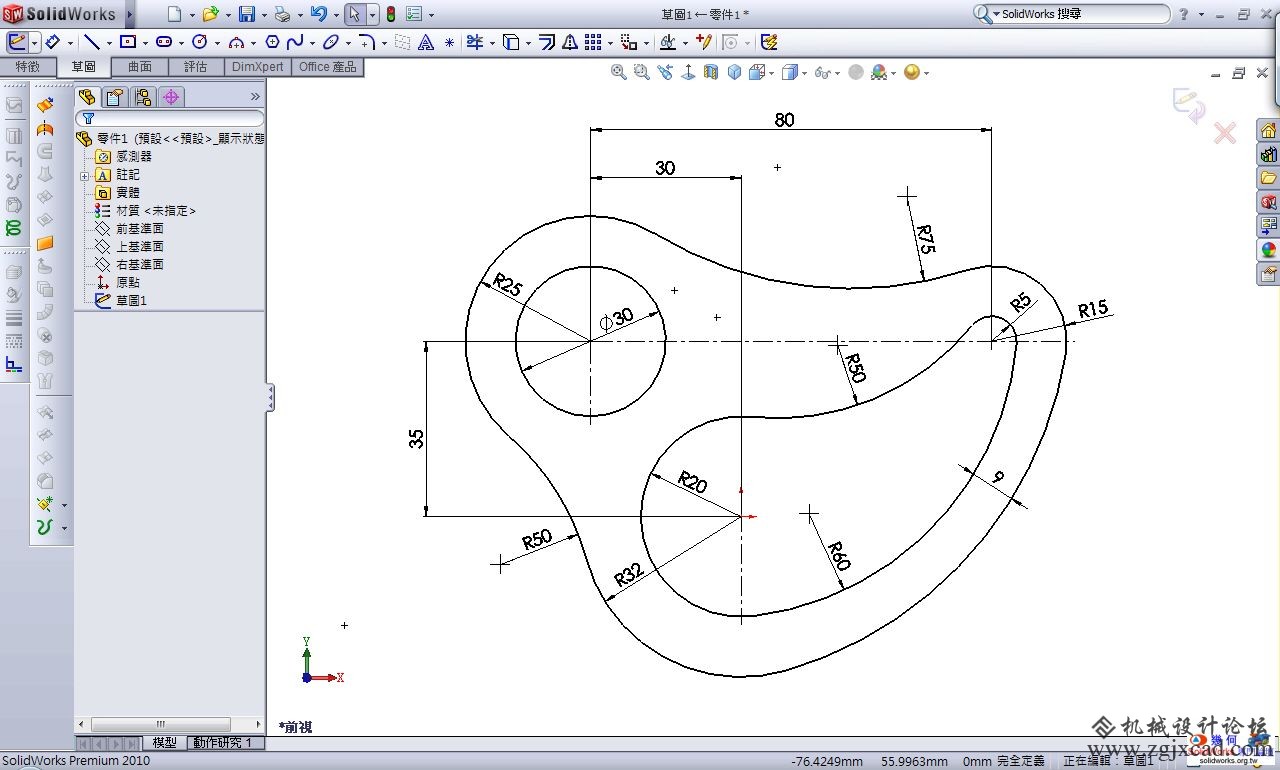Image resolution: width=1280 pixels, height=770 pixels.
Task: Select the Centerpoint Arc tool
Action: point(236,42)
